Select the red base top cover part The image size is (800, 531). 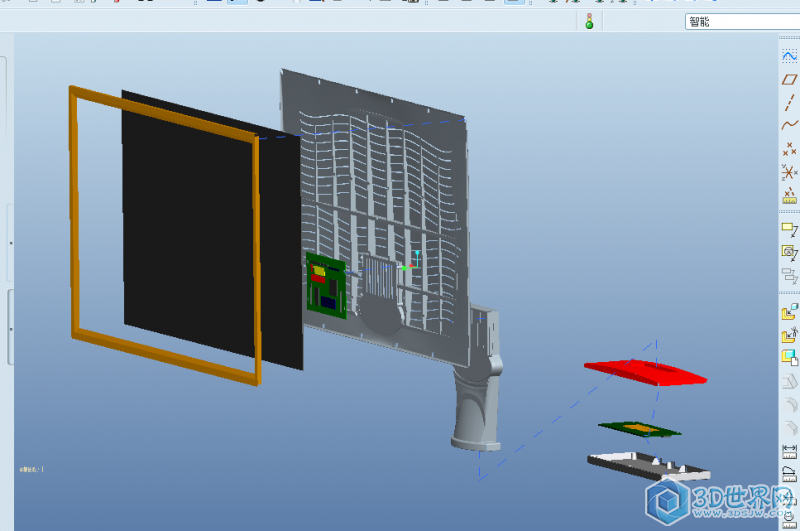tap(645, 372)
